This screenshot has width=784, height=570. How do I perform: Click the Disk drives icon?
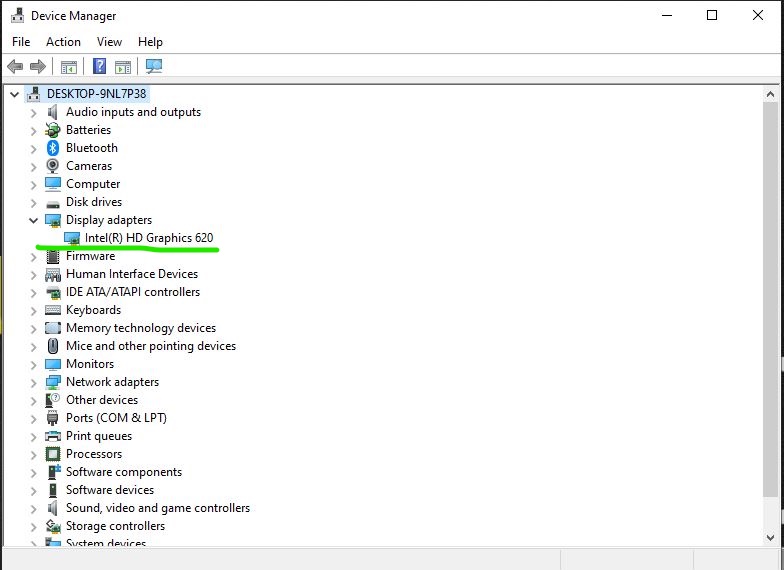point(52,203)
